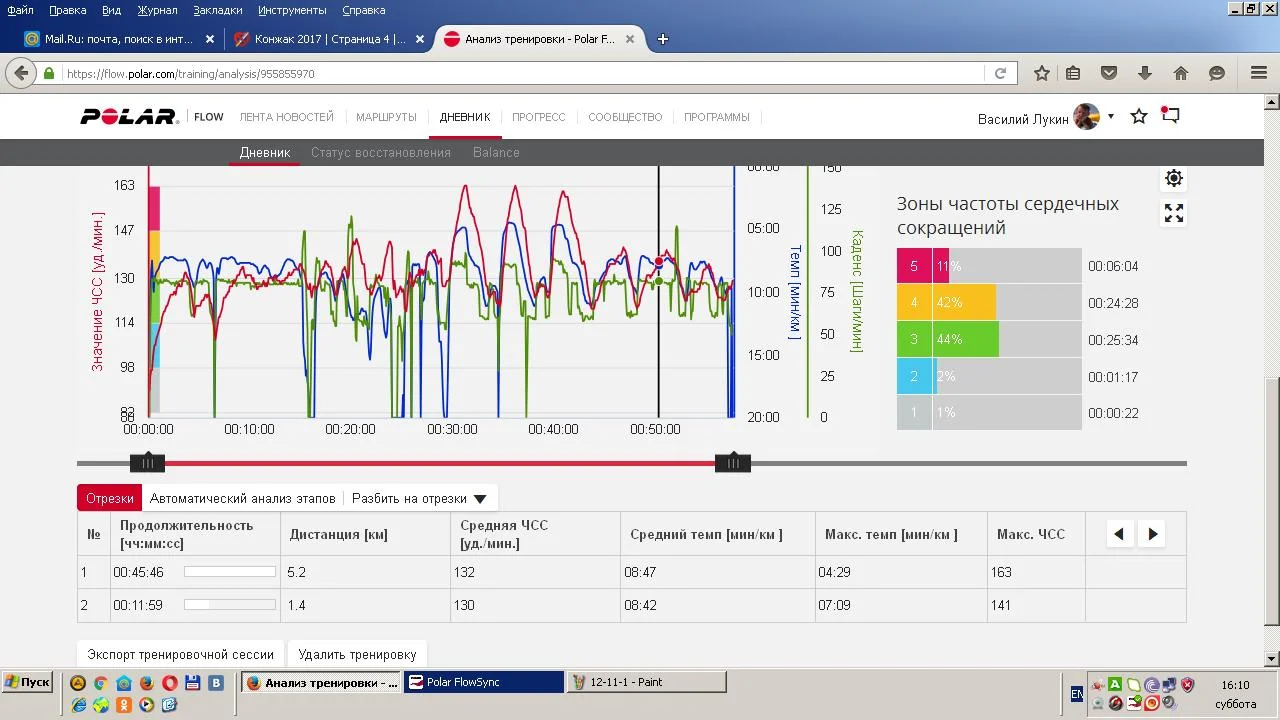Screen dimensions: 1280x720
Task: Open 'Разбить на отрезки' dropdown
Action: (419, 498)
